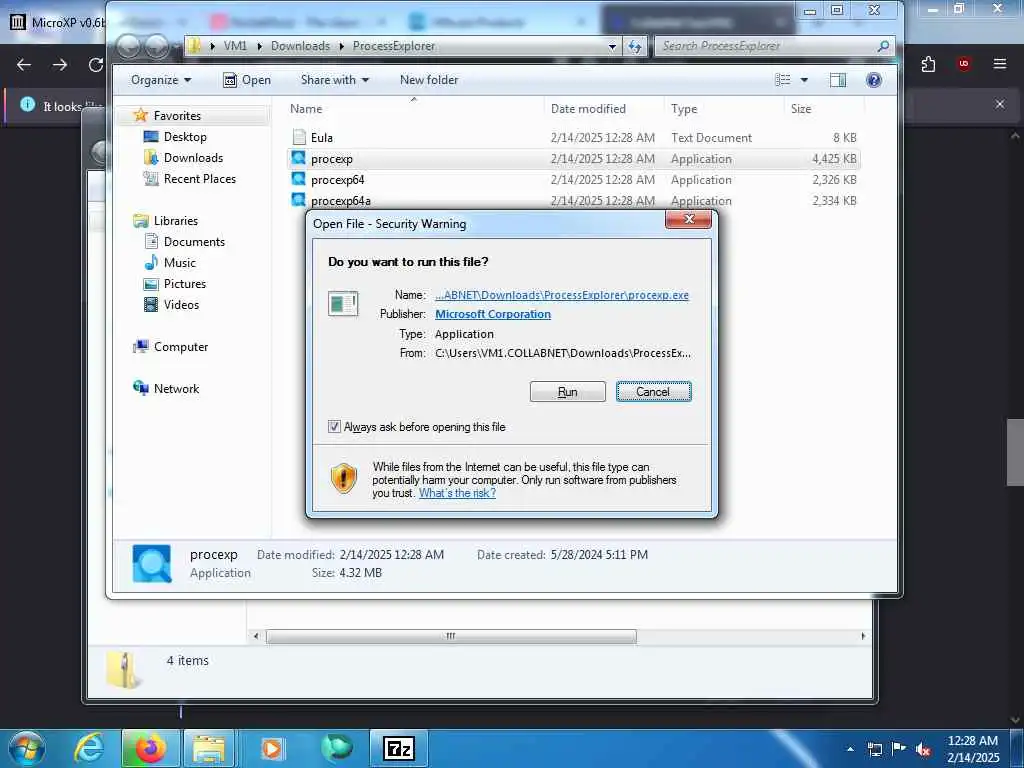Sort files by Name column
The height and width of the screenshot is (768, 1024).
point(306,109)
